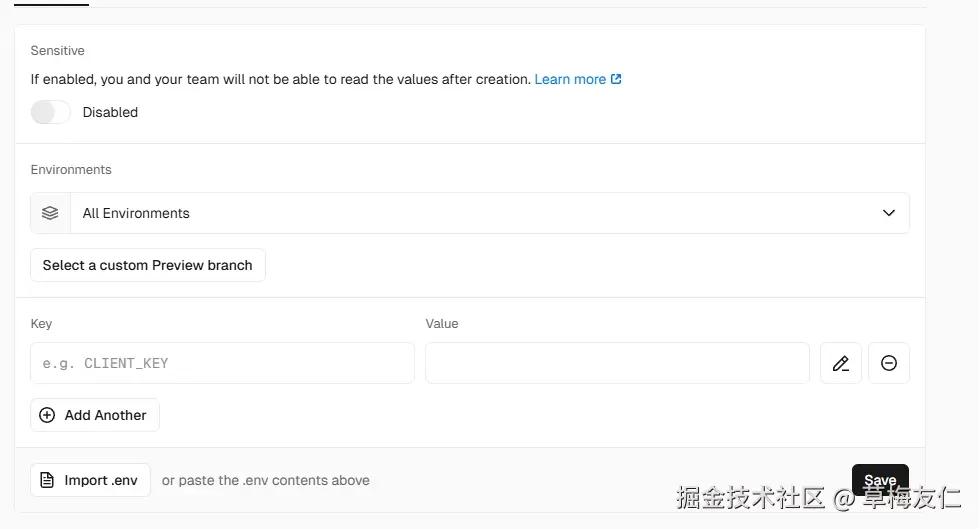Click the pencil edit icon next to Value
The image size is (979, 529).
coord(840,363)
